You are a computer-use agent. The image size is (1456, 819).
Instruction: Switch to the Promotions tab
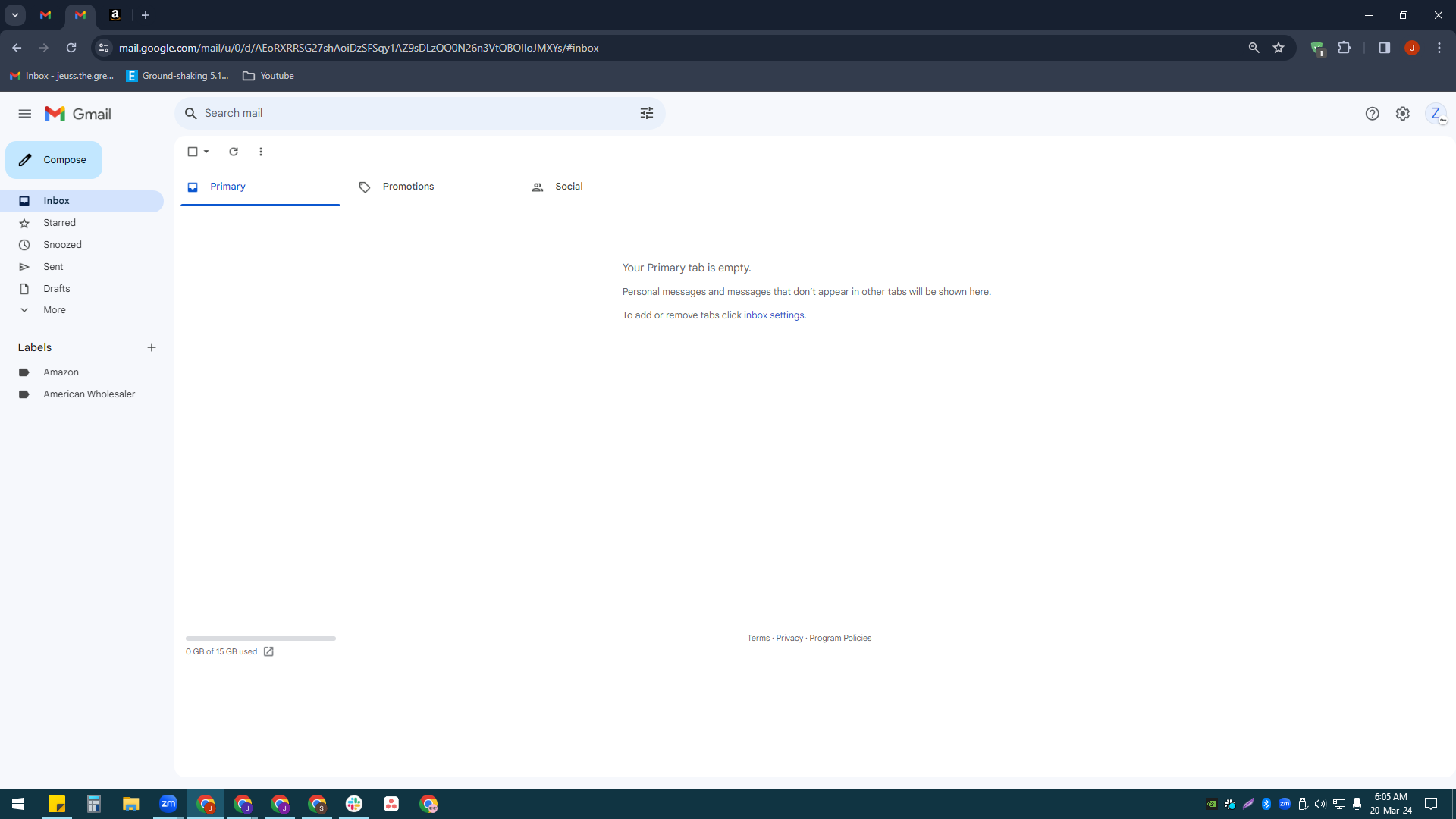pos(432,187)
